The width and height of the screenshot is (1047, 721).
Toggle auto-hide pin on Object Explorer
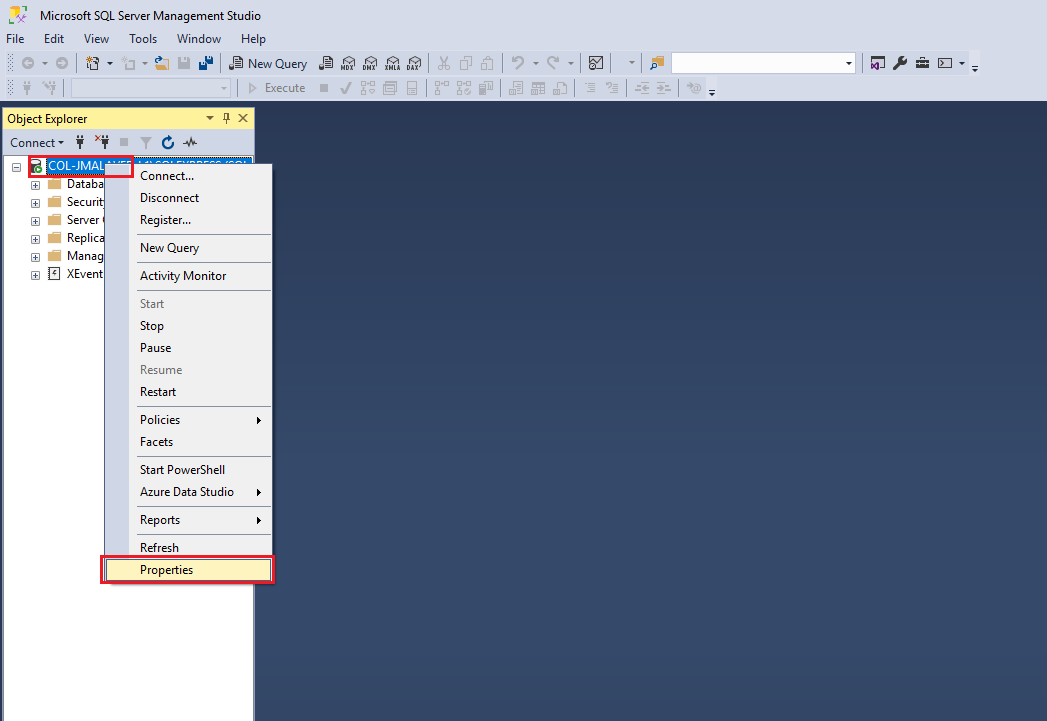coord(226,118)
